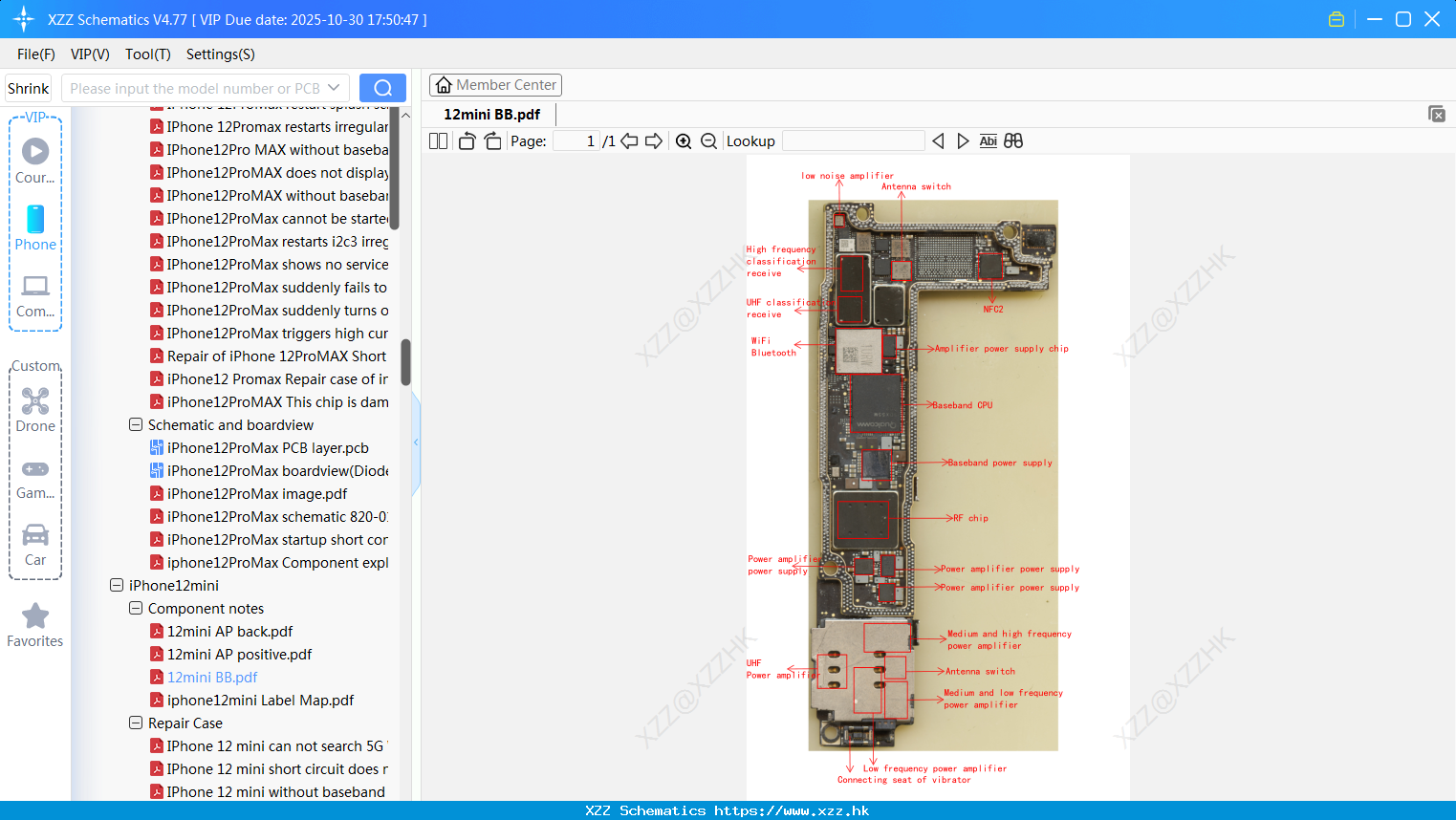Open model number dropdown arrow
The image size is (1456, 820).
click(x=334, y=88)
